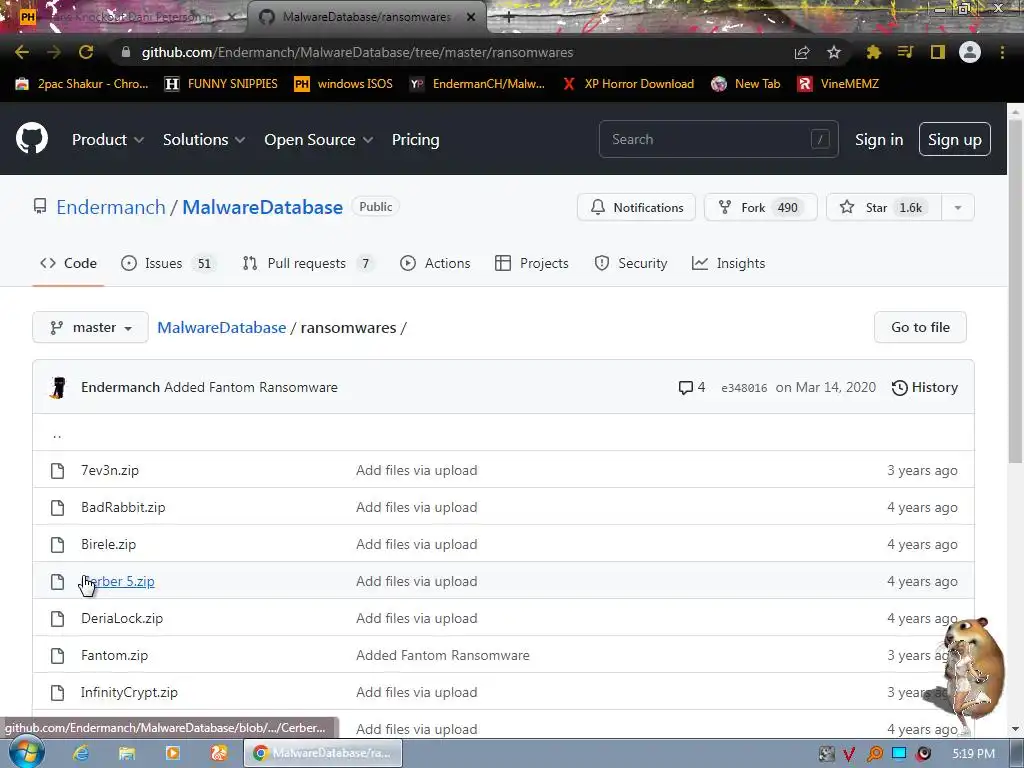
Task: Click the taskbar clock showing 5:19 PM
Action: click(973, 754)
